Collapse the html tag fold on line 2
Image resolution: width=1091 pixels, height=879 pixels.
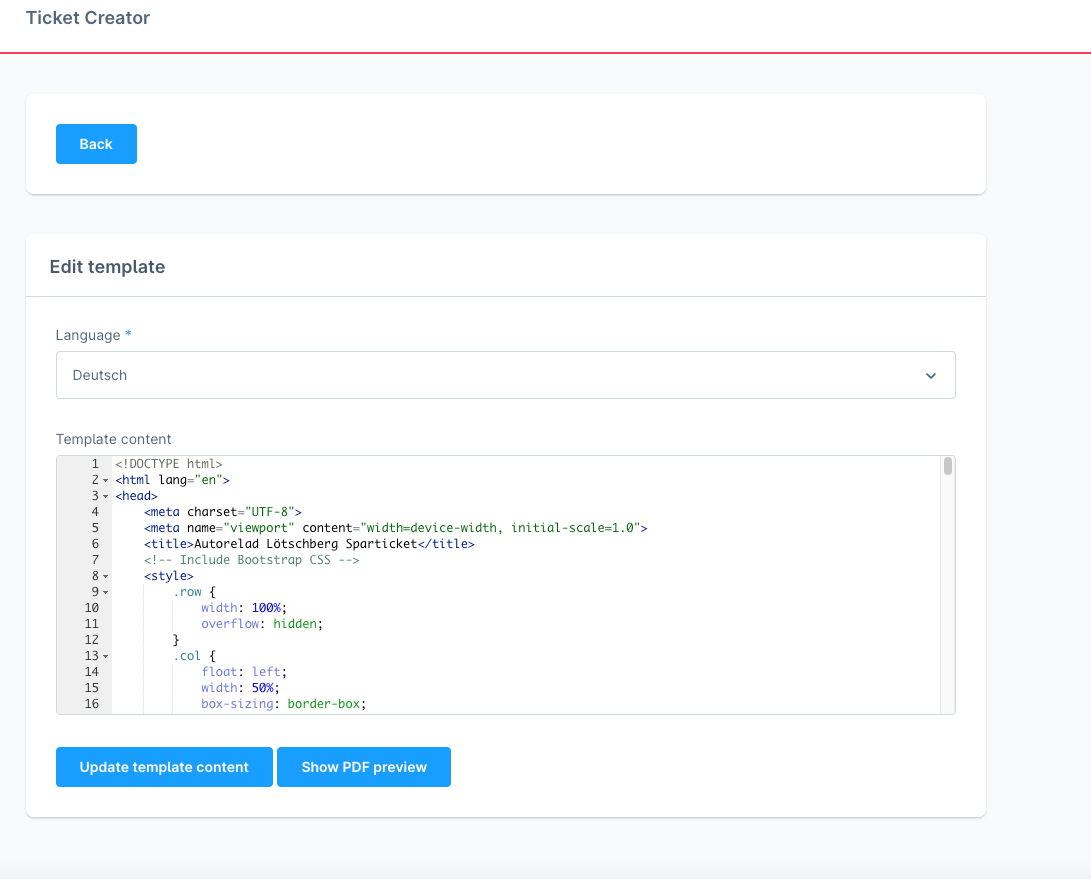coord(106,480)
